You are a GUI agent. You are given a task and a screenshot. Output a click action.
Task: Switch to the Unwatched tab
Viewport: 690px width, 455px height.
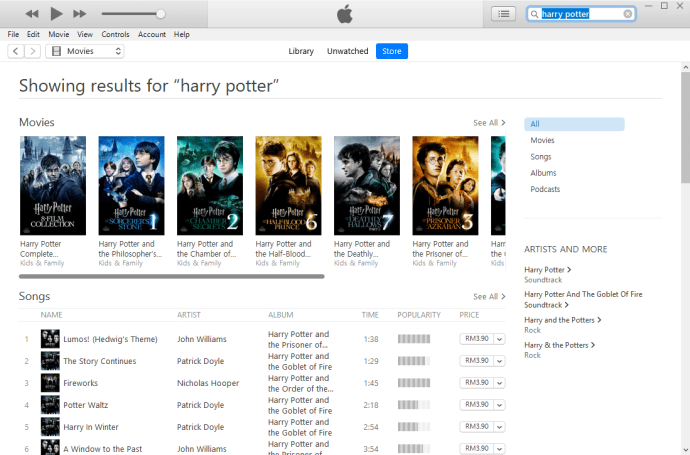(347, 51)
